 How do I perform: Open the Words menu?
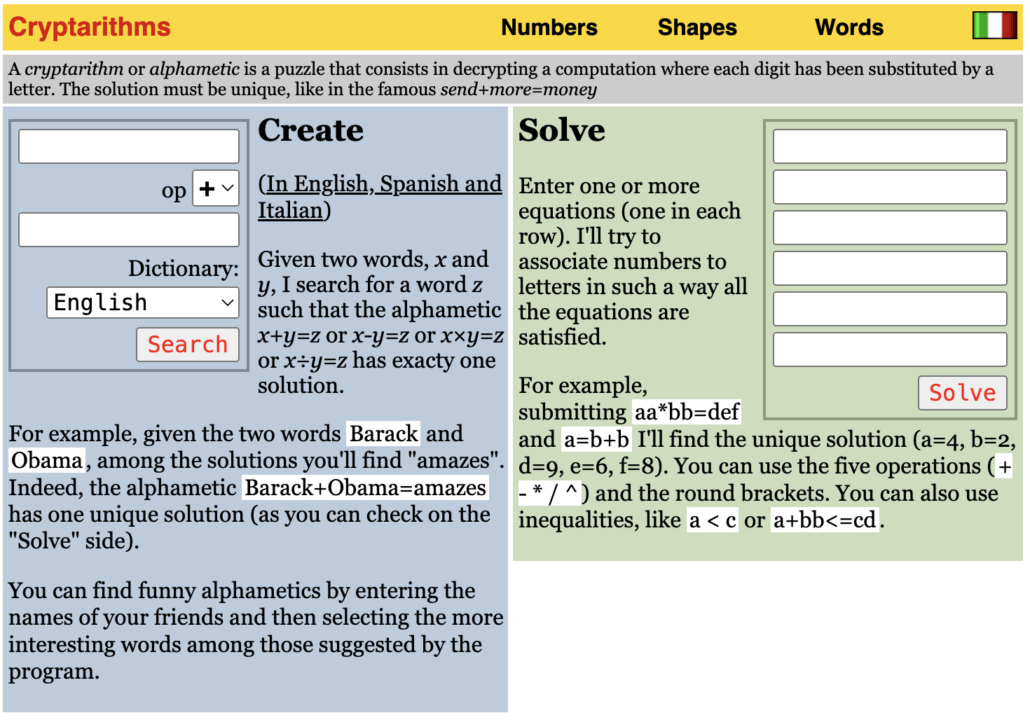pos(849,28)
